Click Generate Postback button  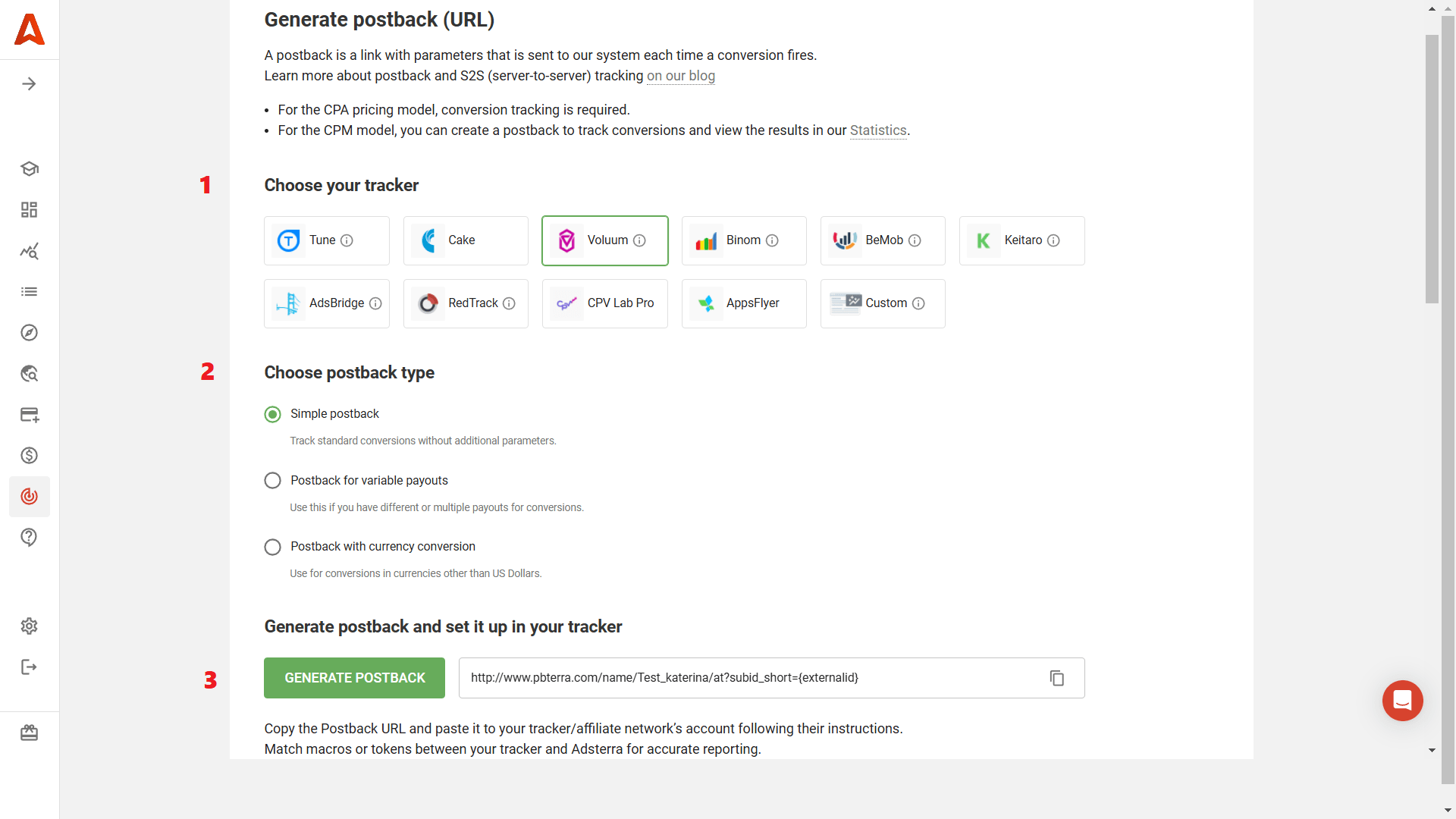(354, 677)
